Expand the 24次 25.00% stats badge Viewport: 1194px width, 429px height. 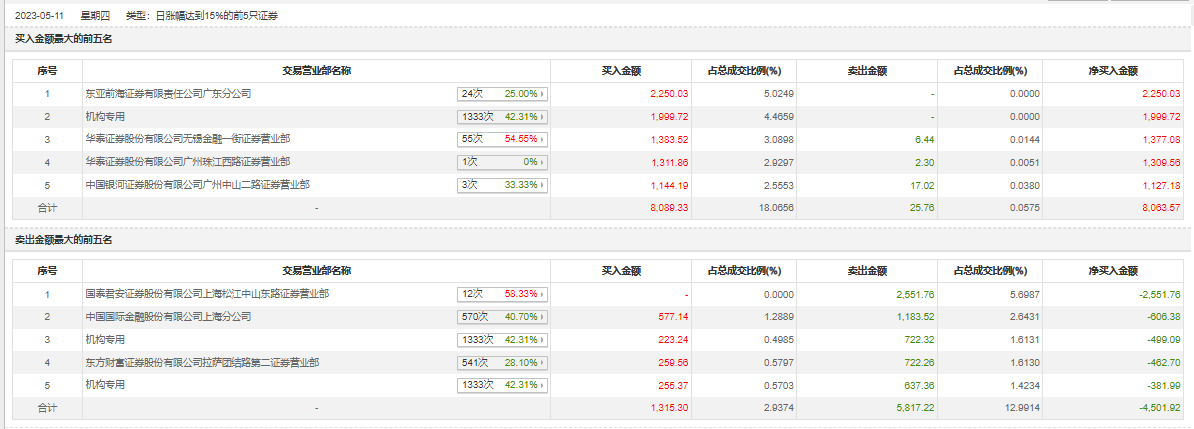(x=503, y=94)
